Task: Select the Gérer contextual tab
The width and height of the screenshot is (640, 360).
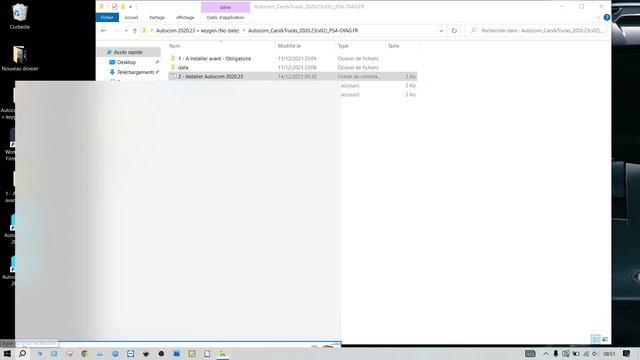Action: 225,7
